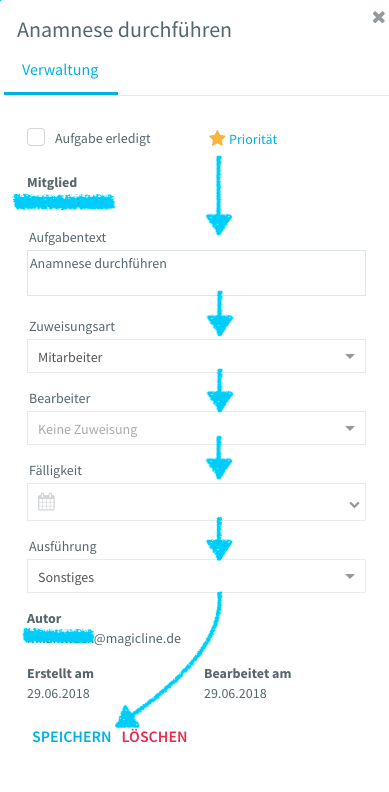Click the Sonstiges selection field
Screen dimensions: 389x792
[197, 576]
